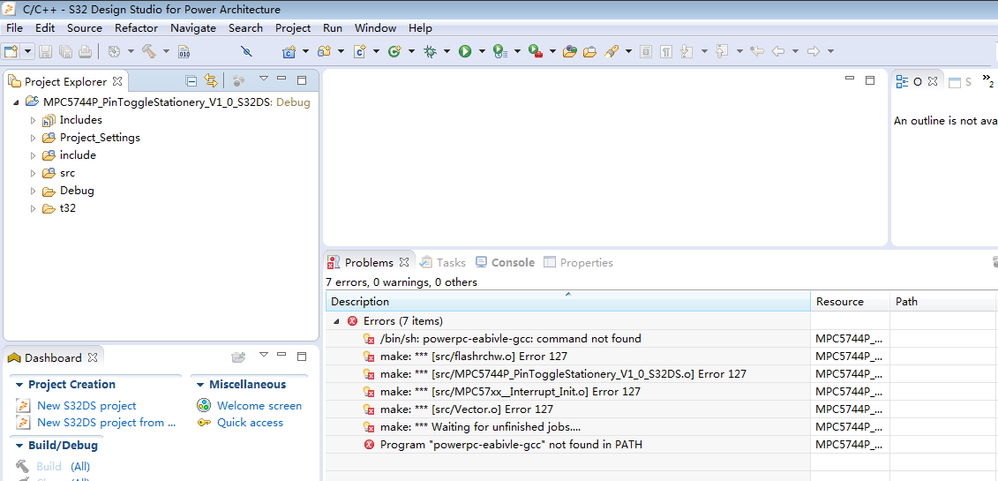Expand the Project_Settings folder
This screenshot has height=481, width=998.
(33, 138)
